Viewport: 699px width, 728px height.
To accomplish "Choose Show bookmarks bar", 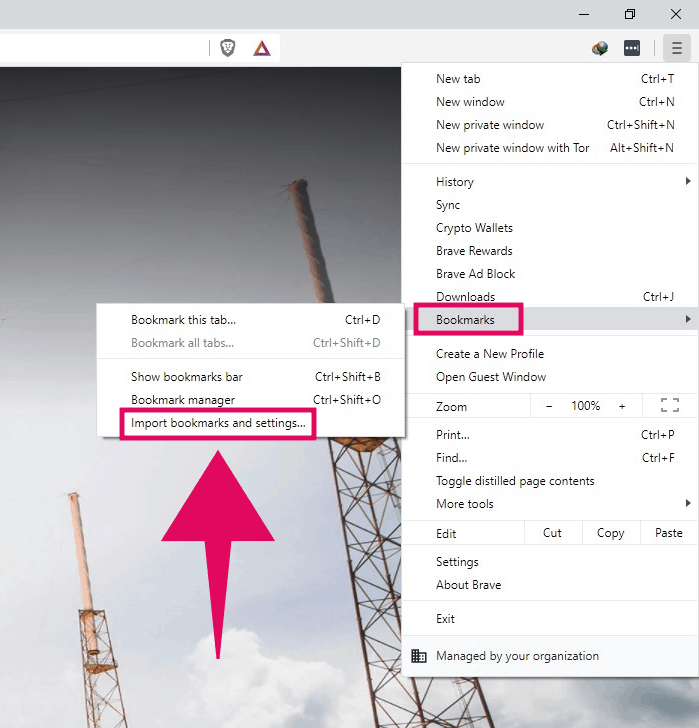I will pyautogui.click(x=251, y=377).
